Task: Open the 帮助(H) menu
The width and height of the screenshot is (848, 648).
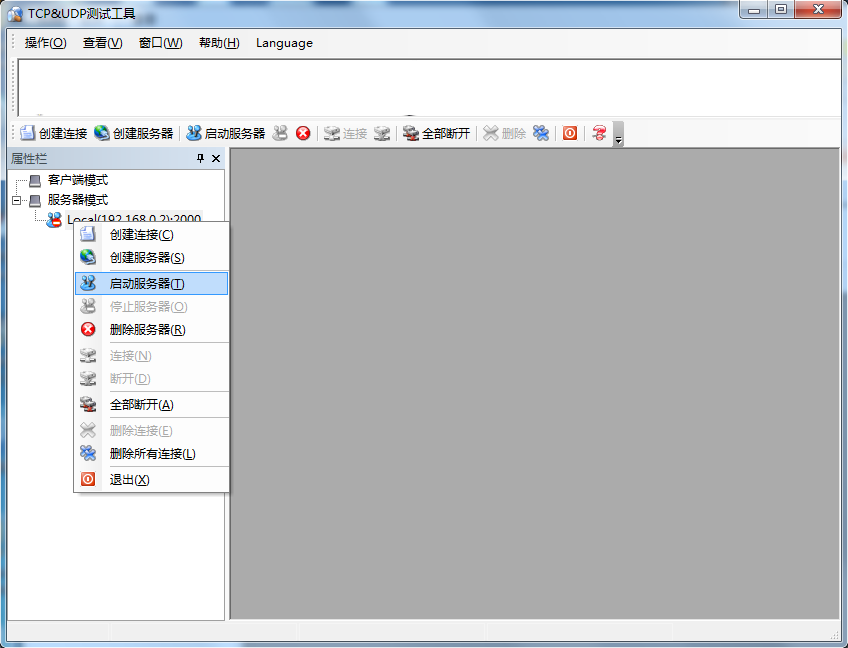Action: pos(219,43)
